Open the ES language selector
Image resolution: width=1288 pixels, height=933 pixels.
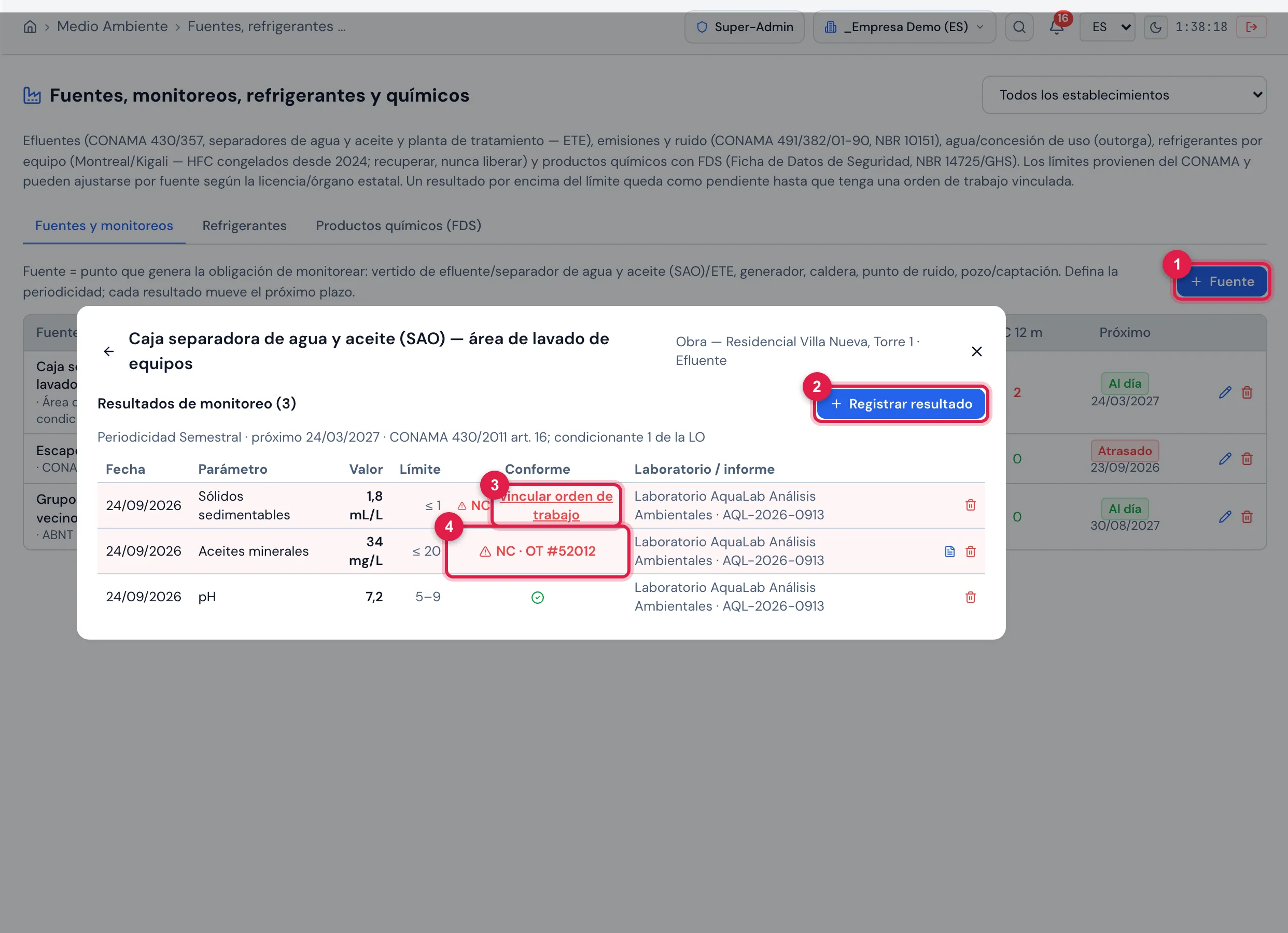tap(1107, 26)
